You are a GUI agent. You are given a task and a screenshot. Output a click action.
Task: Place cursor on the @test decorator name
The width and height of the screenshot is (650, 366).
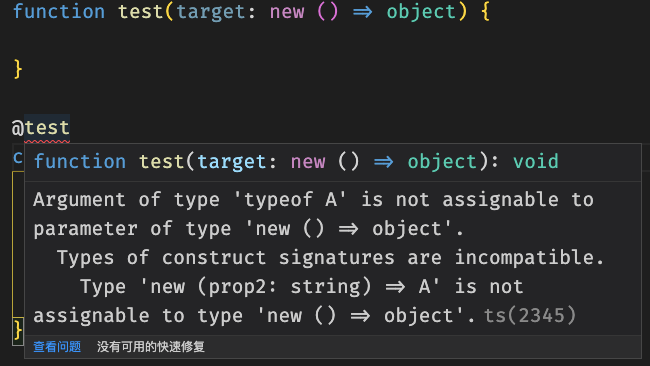click(x=47, y=128)
